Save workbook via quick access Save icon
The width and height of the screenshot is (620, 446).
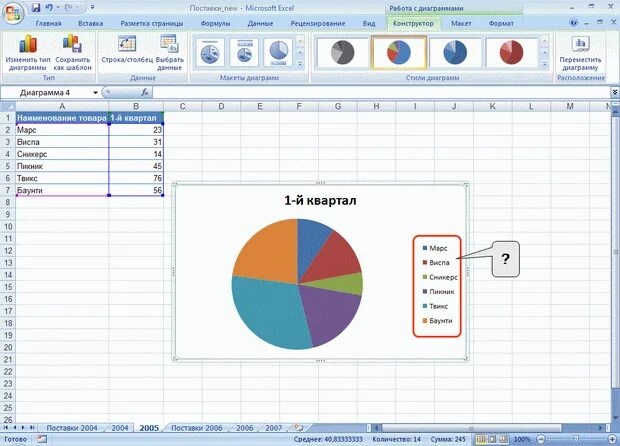36,8
